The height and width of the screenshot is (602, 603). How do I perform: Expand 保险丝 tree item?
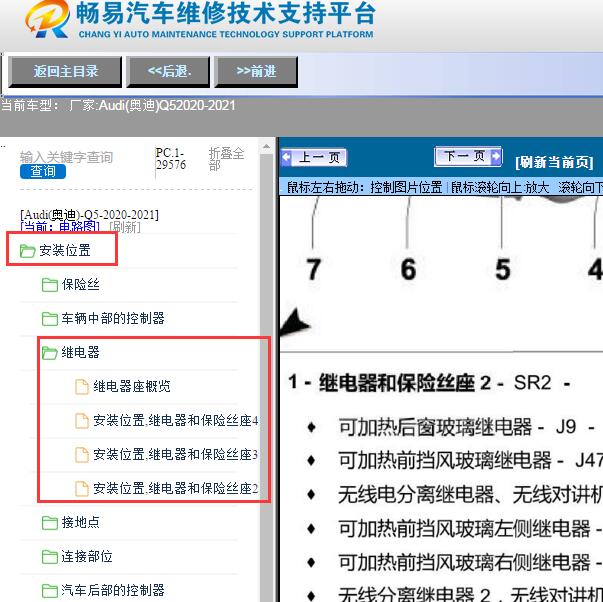80,285
